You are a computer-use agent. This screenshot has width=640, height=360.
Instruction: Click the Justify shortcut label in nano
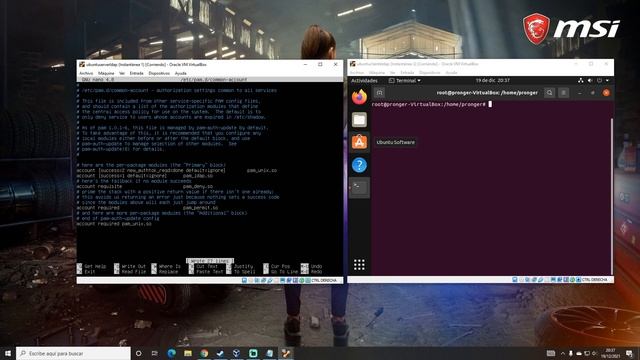[x=243, y=266]
